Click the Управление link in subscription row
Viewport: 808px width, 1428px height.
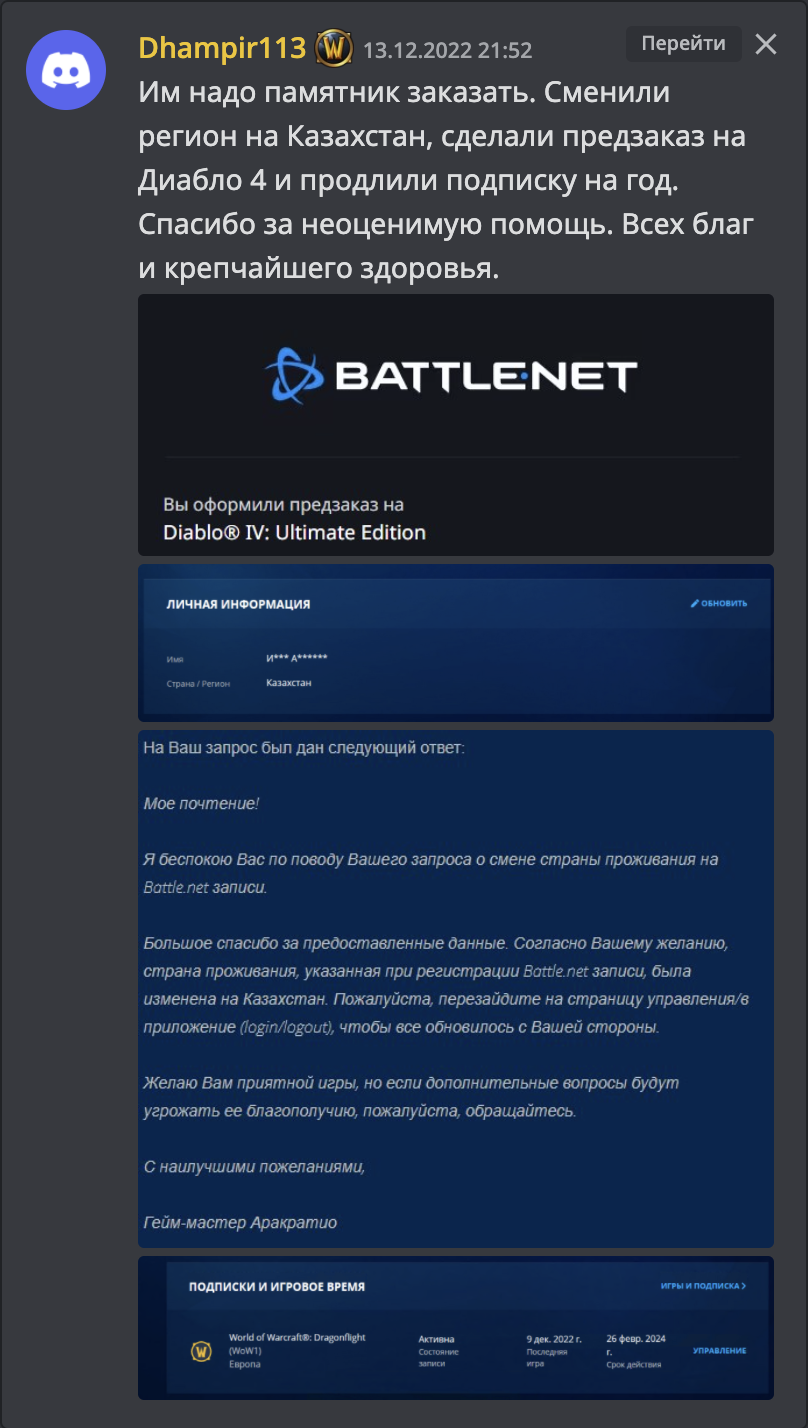point(720,1351)
